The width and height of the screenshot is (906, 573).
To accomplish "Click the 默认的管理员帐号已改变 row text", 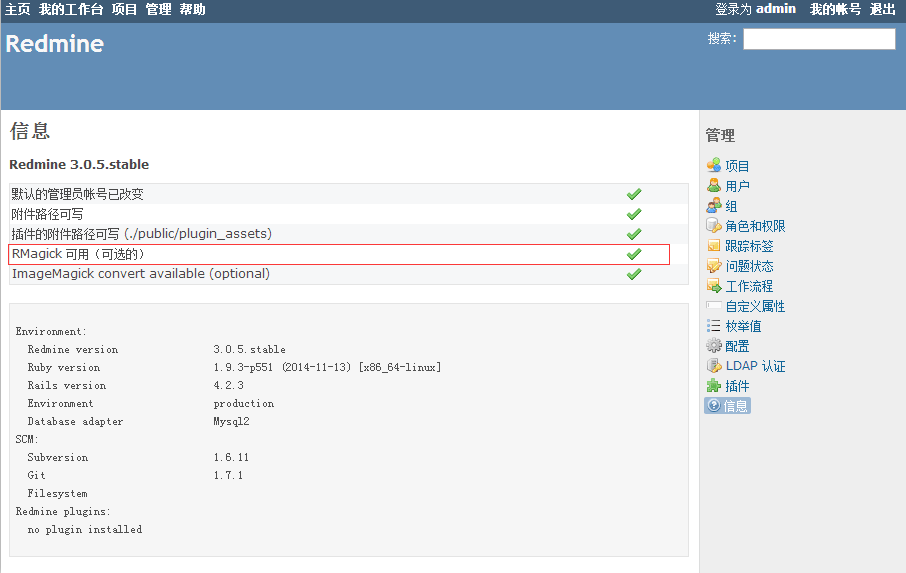I will click(77, 194).
